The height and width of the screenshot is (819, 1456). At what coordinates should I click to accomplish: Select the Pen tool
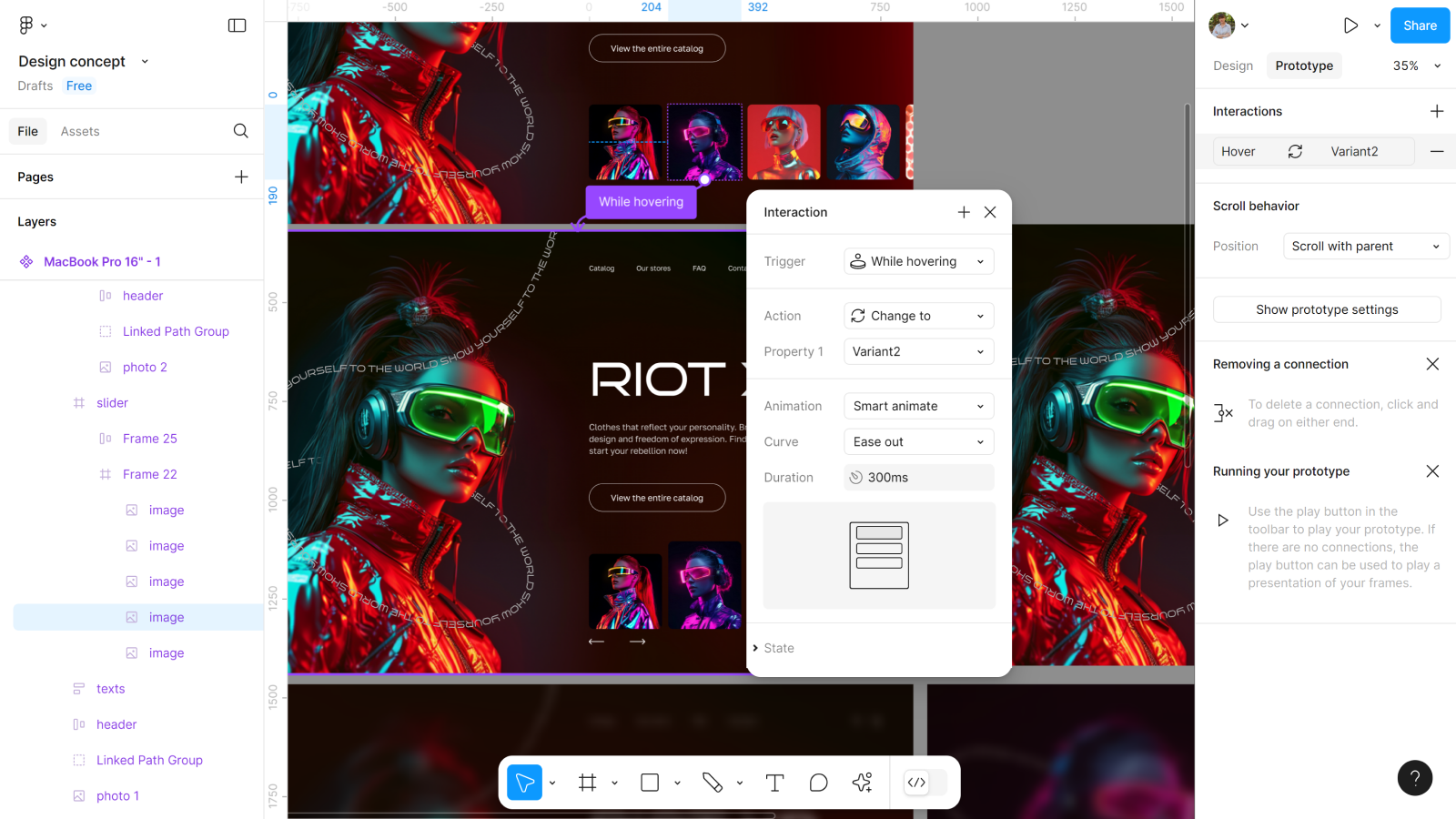click(x=713, y=783)
